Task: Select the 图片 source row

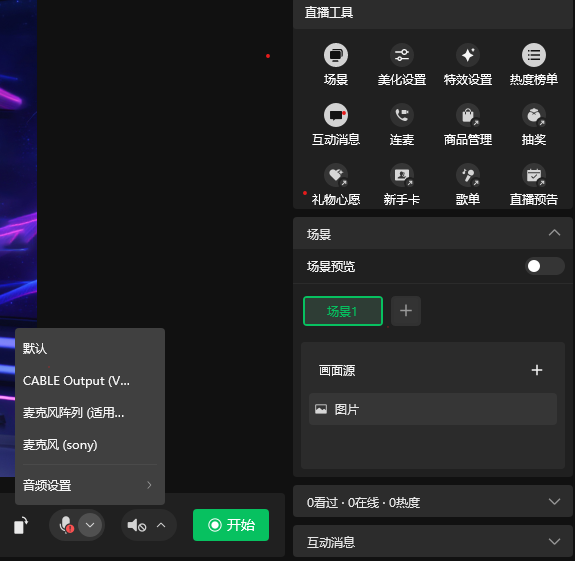Action: click(433, 409)
